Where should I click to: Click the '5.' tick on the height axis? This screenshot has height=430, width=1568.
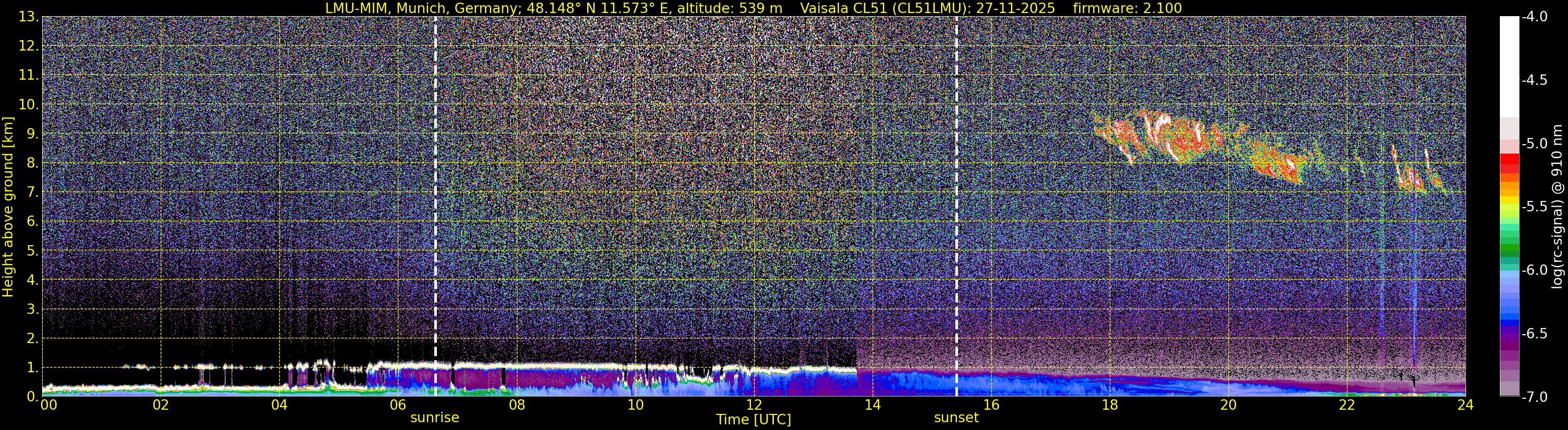tap(32, 251)
